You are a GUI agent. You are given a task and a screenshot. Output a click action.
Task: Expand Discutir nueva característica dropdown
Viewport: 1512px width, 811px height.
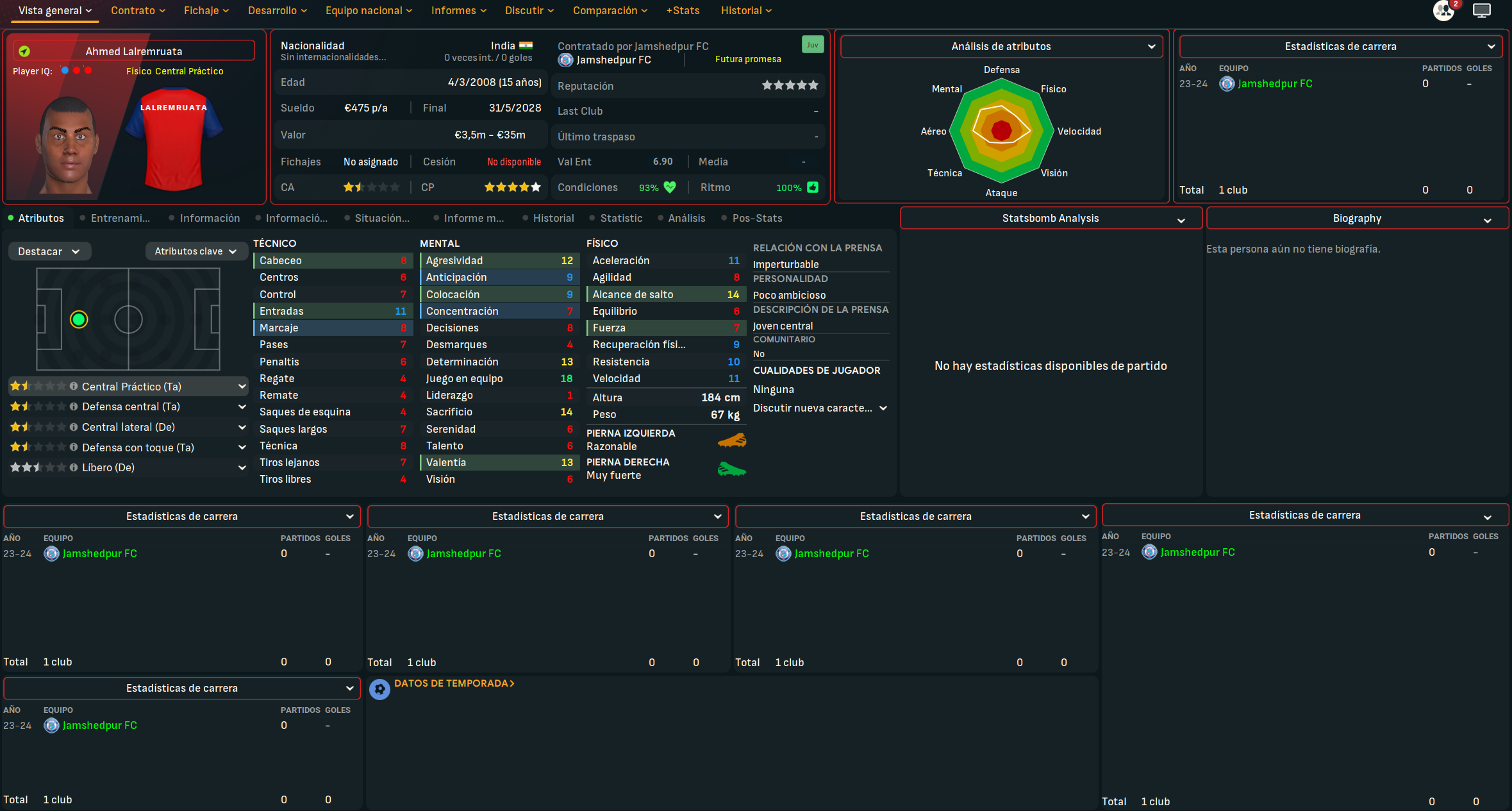820,408
